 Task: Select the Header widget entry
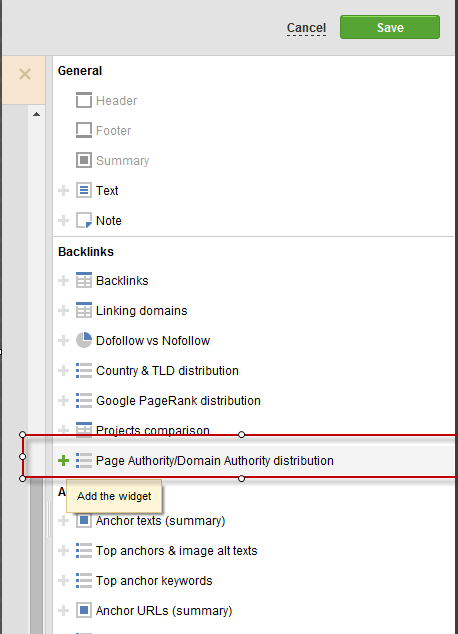(116, 100)
